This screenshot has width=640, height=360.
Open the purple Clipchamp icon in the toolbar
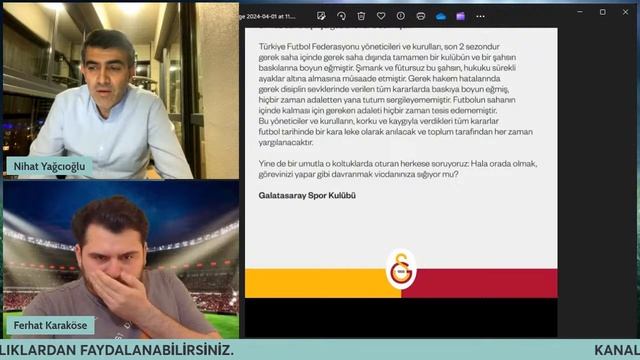(460, 16)
